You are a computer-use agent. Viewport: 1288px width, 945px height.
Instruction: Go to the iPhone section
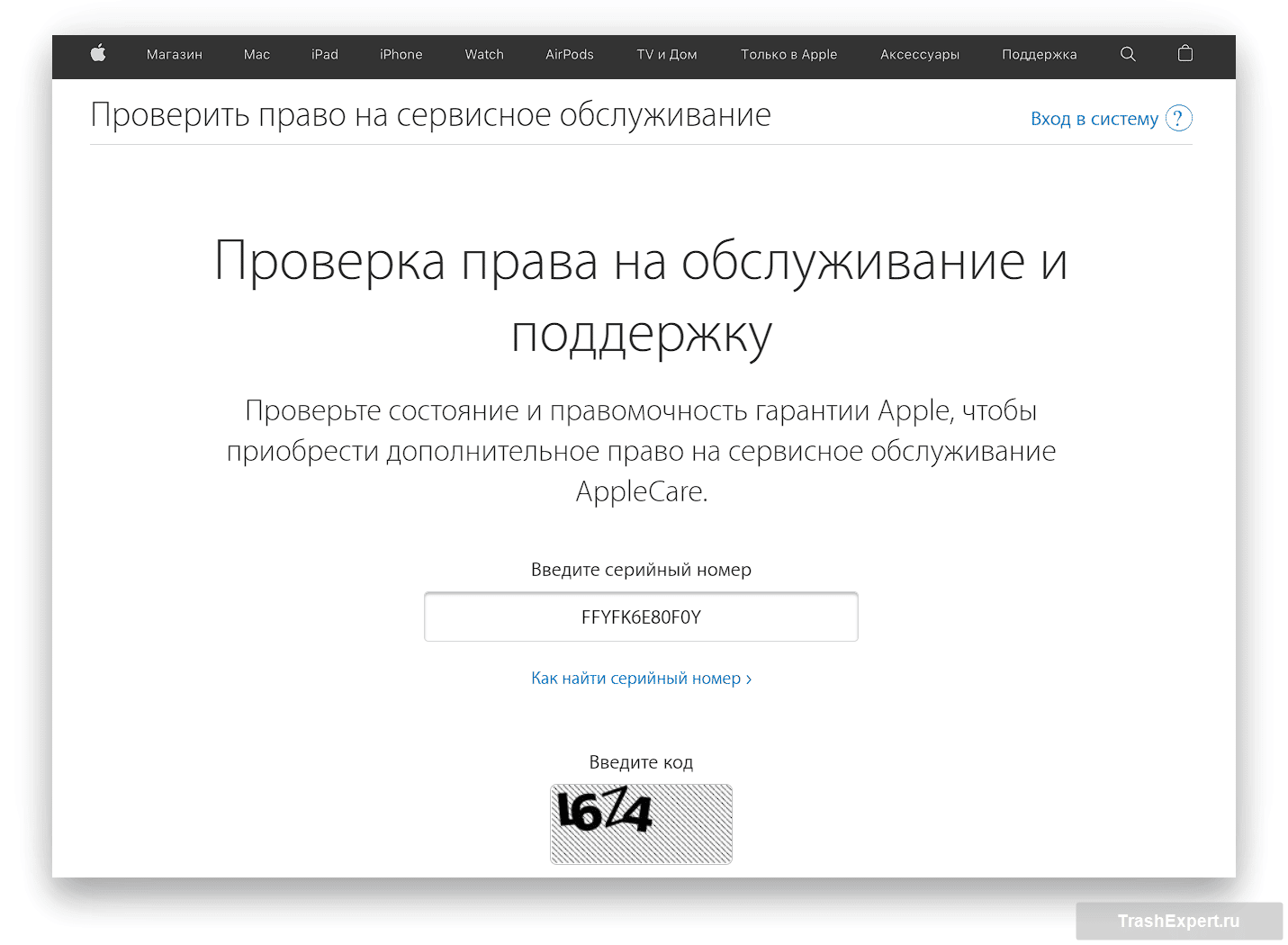tap(401, 55)
